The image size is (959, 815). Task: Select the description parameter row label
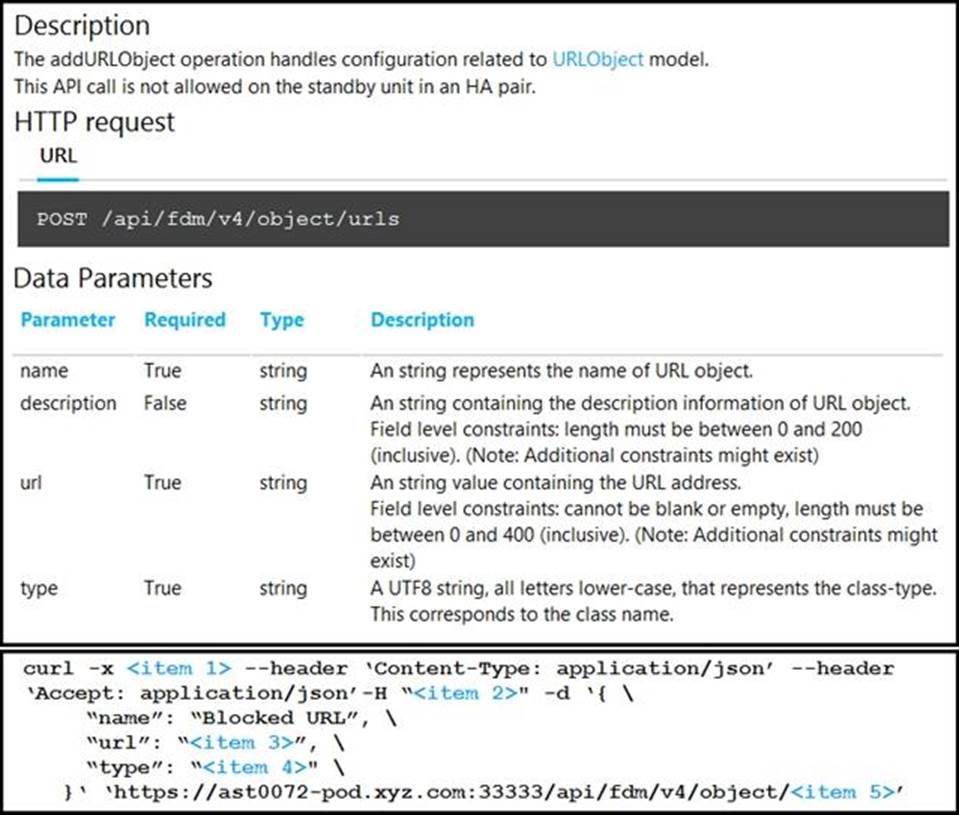(x=68, y=403)
